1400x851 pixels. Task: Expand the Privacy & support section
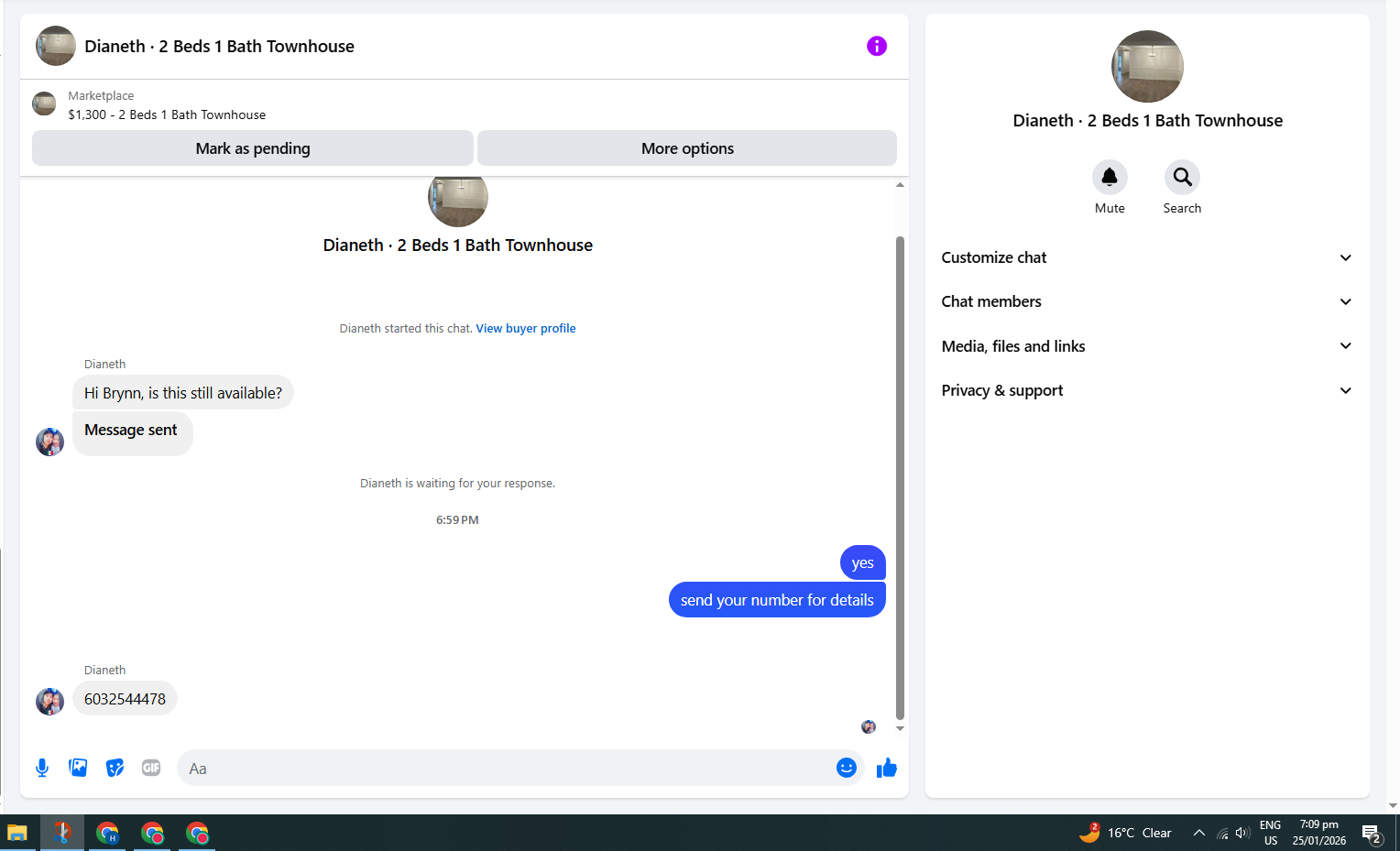(x=1147, y=390)
